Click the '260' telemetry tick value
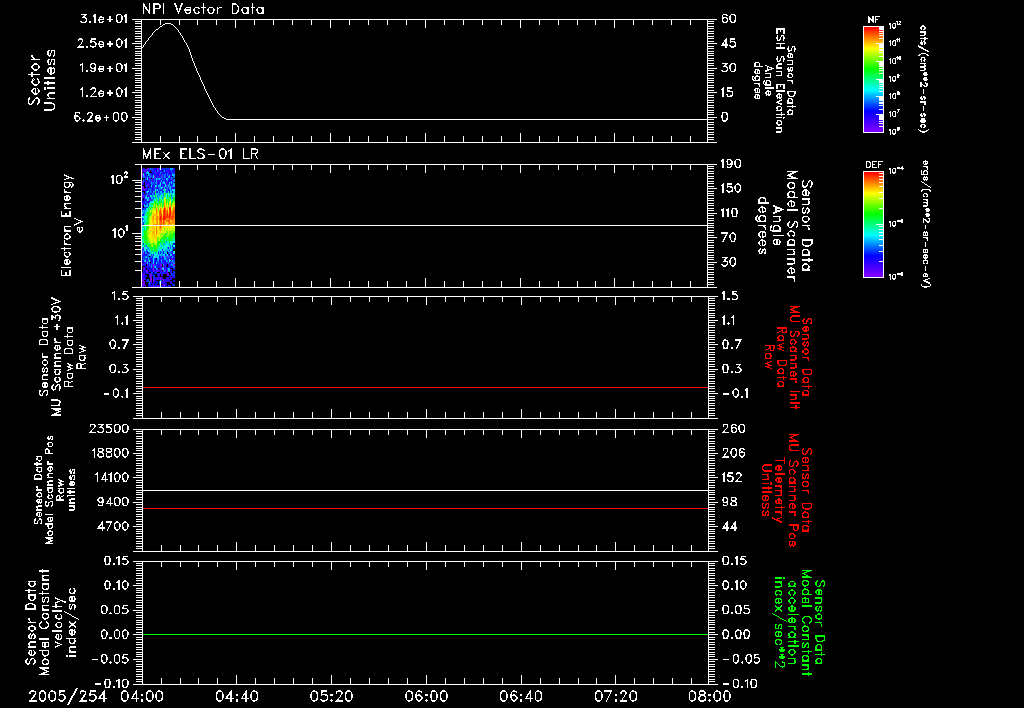The height and width of the screenshot is (708, 1024). pyautogui.click(x=732, y=429)
